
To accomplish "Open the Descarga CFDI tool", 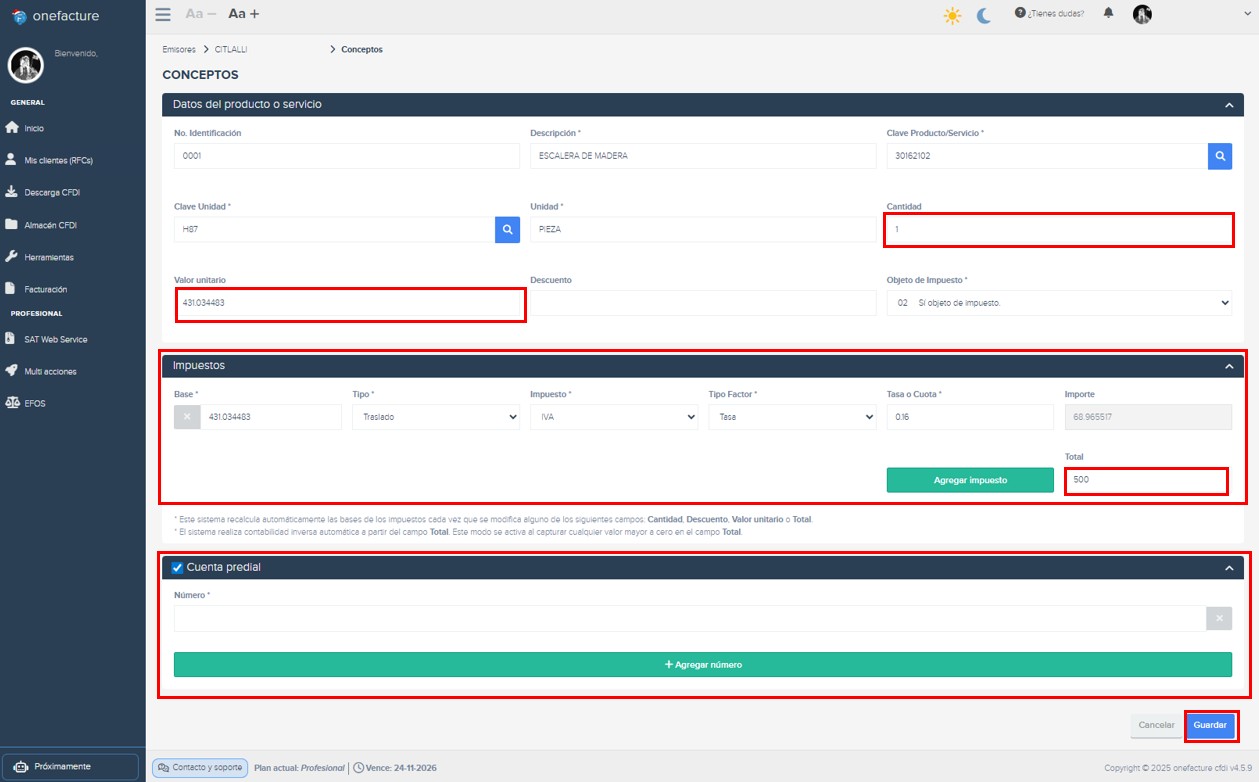I will tap(55, 192).
